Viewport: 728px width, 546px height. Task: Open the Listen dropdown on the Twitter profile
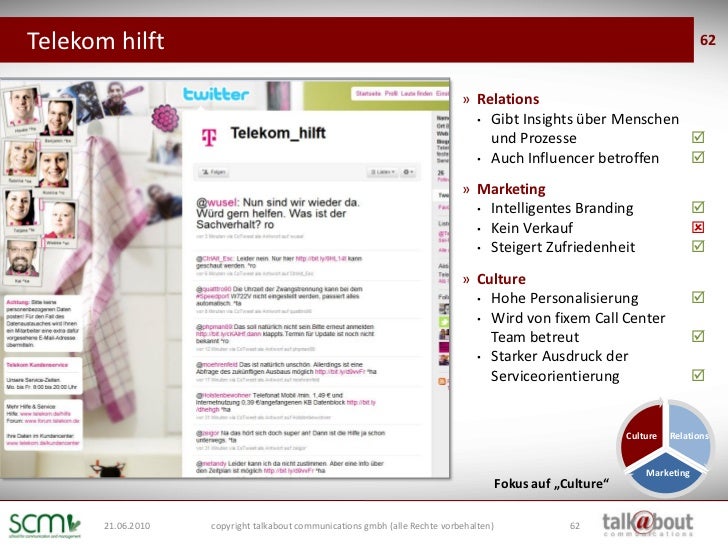[383, 172]
